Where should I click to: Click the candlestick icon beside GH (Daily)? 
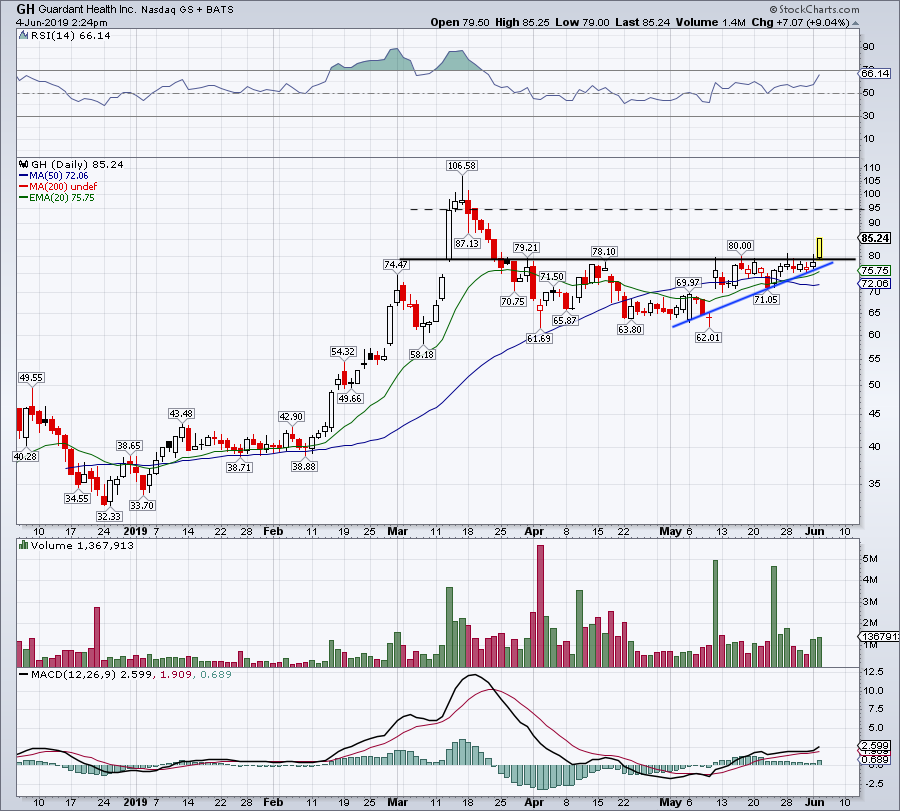tap(24, 164)
